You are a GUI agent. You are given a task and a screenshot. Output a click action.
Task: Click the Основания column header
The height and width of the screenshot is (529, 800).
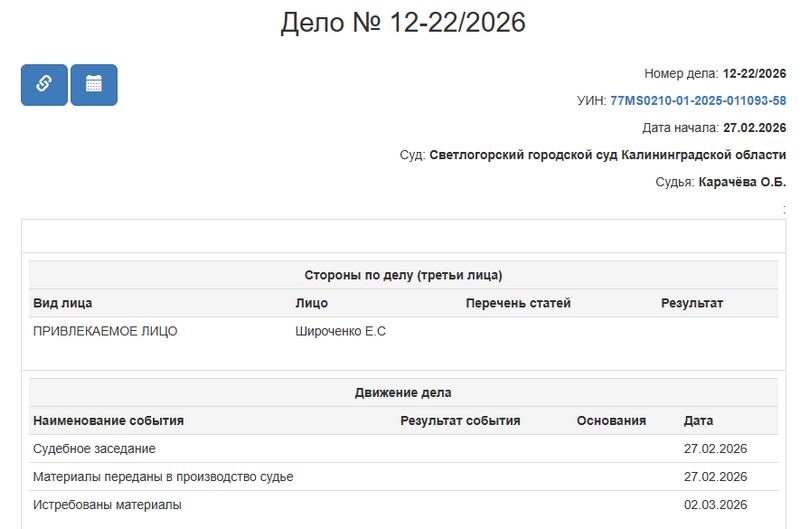coord(611,421)
